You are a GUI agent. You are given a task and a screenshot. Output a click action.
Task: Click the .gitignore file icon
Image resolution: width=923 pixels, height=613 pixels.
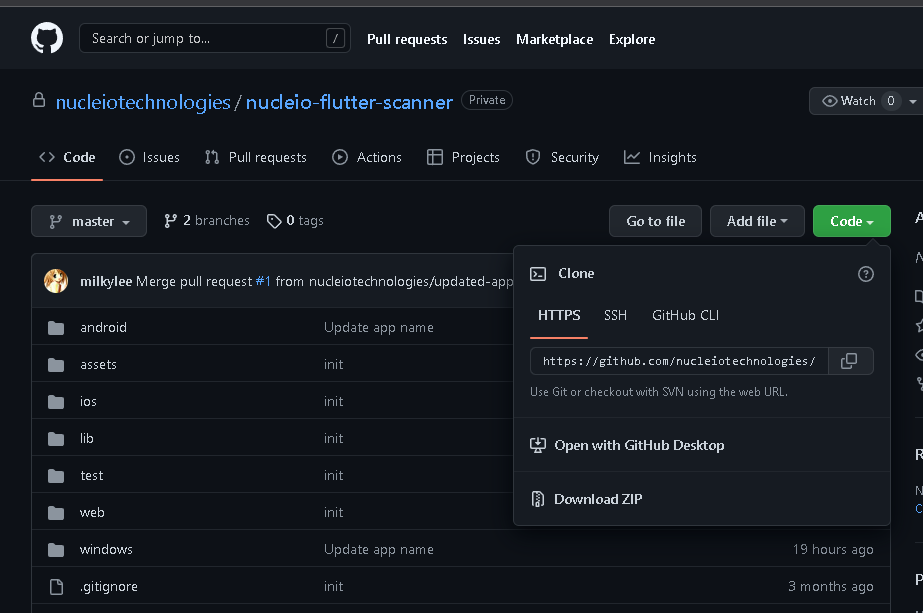pos(57,587)
